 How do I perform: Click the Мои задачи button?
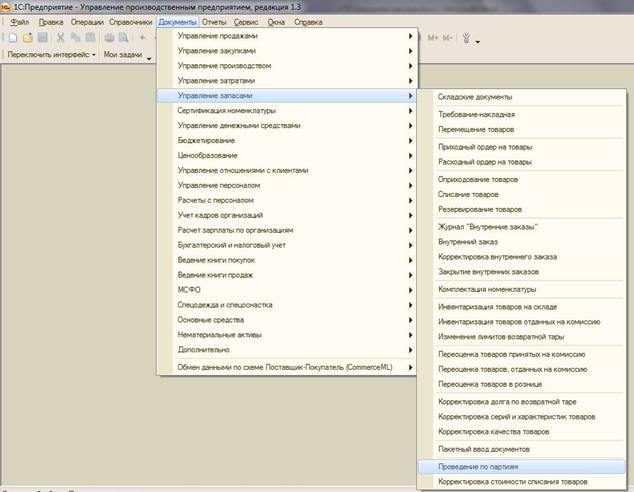coord(123,54)
